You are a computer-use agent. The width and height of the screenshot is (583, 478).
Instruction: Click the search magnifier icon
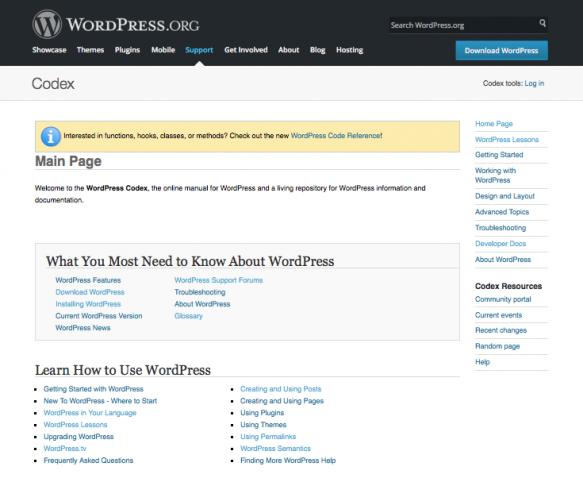coord(542,23)
